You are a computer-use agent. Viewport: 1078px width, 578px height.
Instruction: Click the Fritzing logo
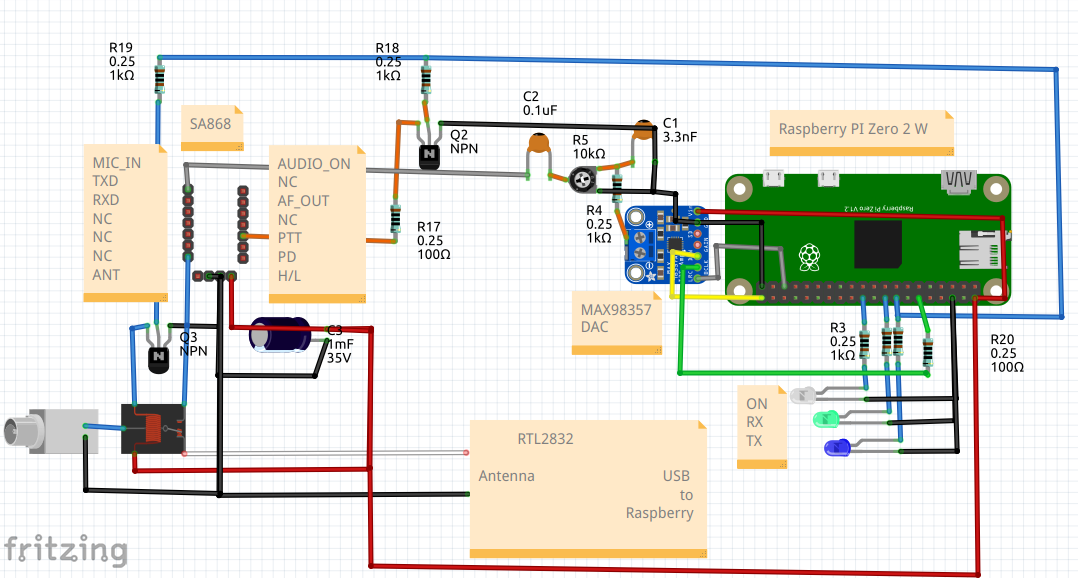(66, 550)
